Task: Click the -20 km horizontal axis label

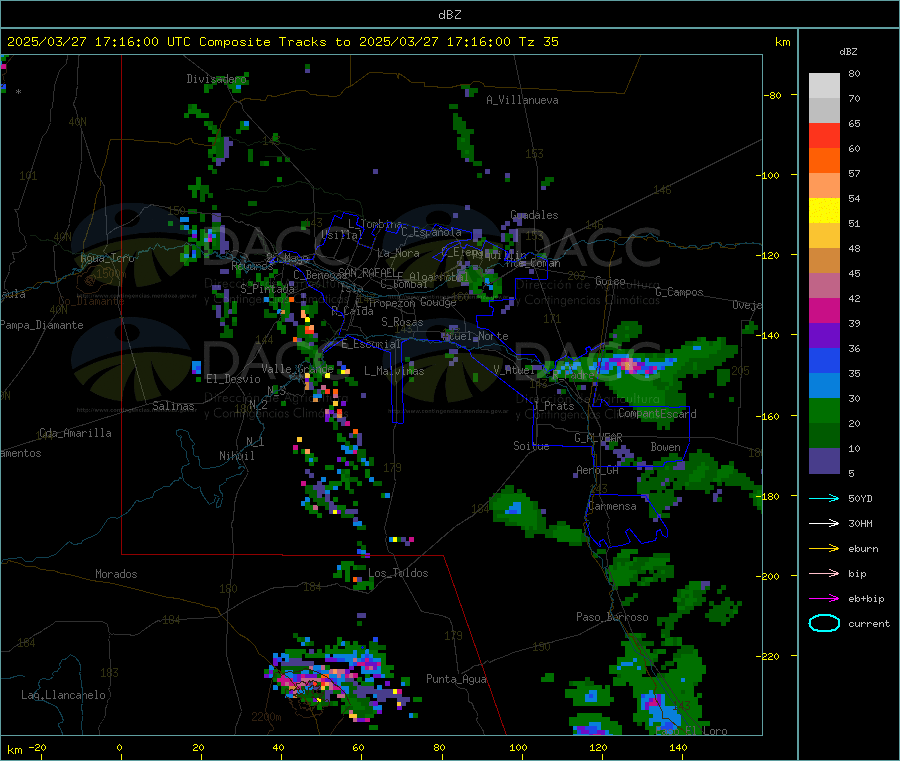Action: (x=37, y=747)
